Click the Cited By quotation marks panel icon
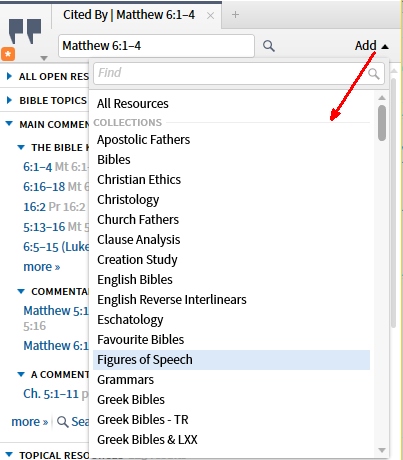This screenshot has height=460, width=403. click(25, 32)
